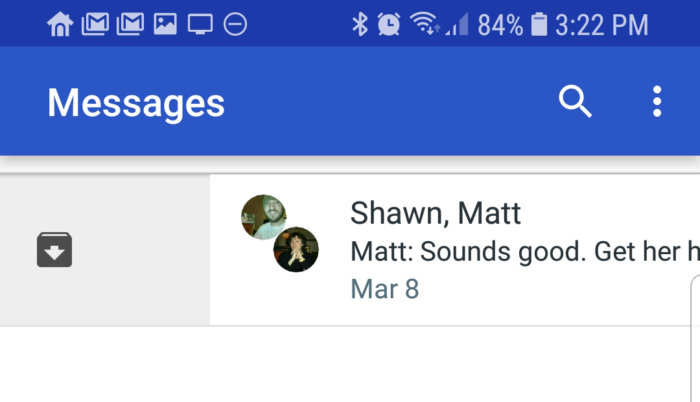
Task: Tap the first Gmail notification icon
Action: (95, 24)
